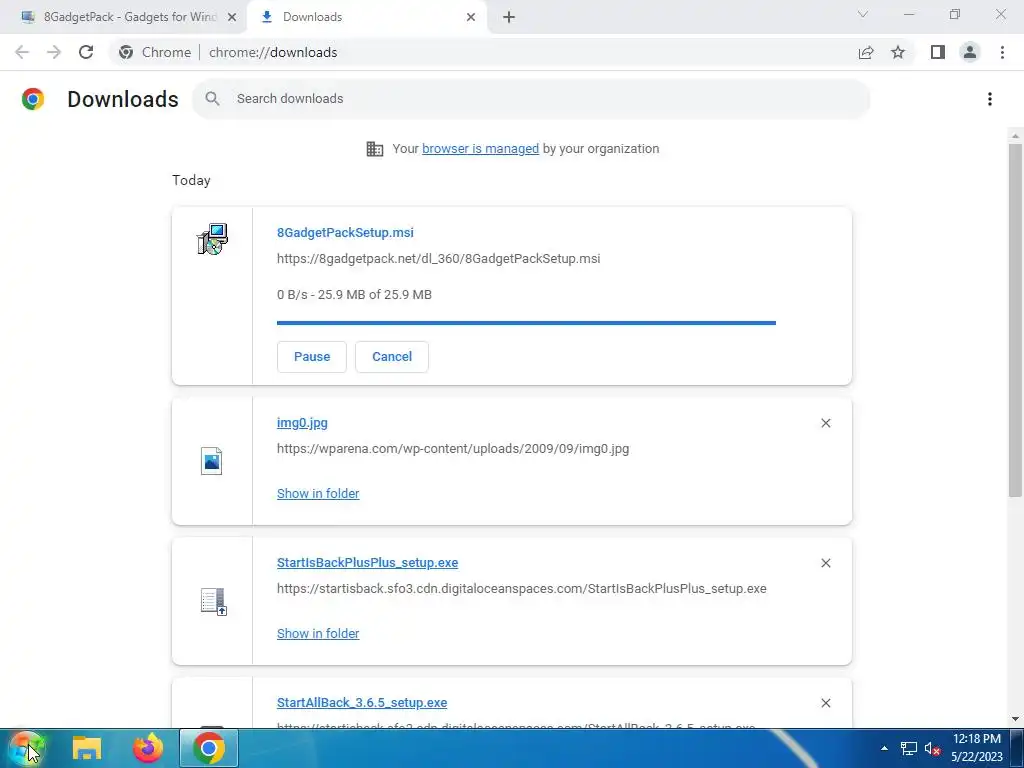
Task: Click the browser back arrow
Action: (x=22, y=52)
